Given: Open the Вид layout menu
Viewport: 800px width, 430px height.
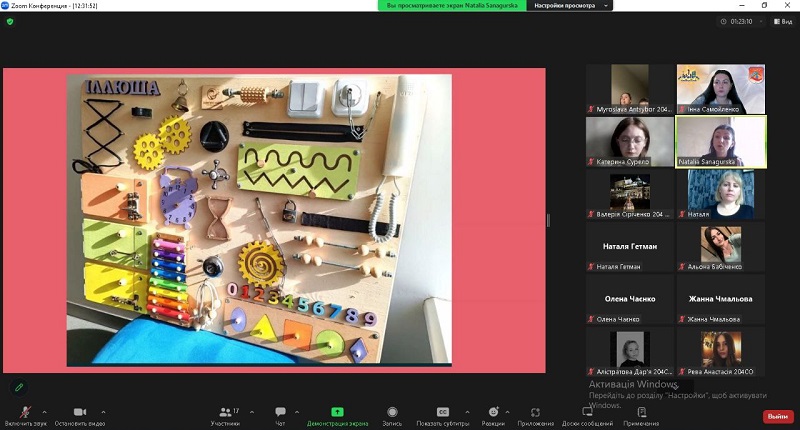Looking at the screenshot, I should (781, 21).
